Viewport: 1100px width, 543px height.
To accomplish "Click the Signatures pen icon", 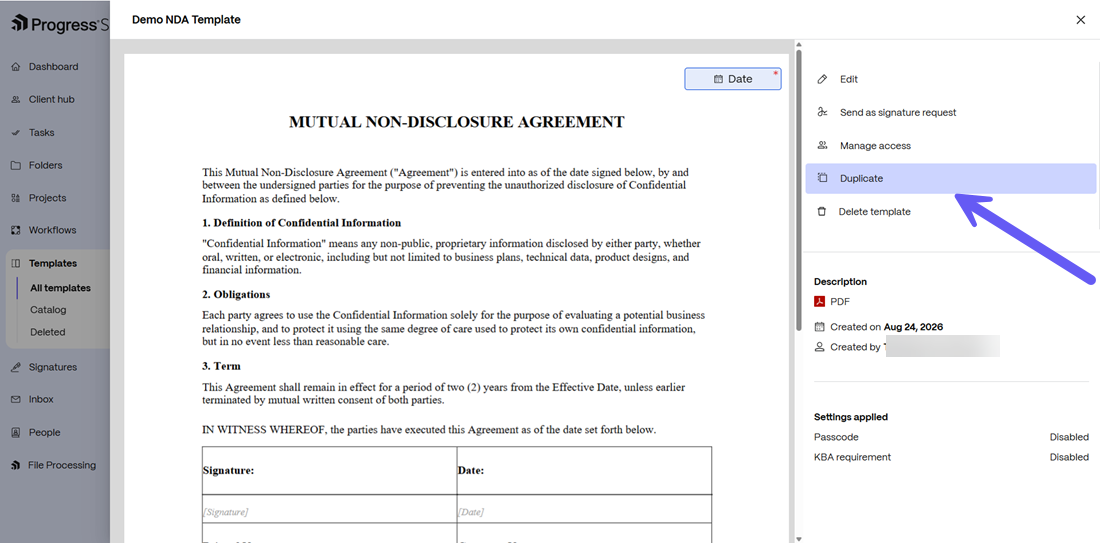I will click(15, 367).
